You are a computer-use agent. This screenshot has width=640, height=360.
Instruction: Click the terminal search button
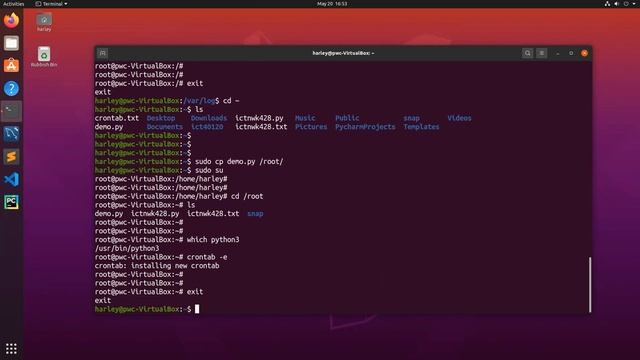pyautogui.click(x=527, y=53)
